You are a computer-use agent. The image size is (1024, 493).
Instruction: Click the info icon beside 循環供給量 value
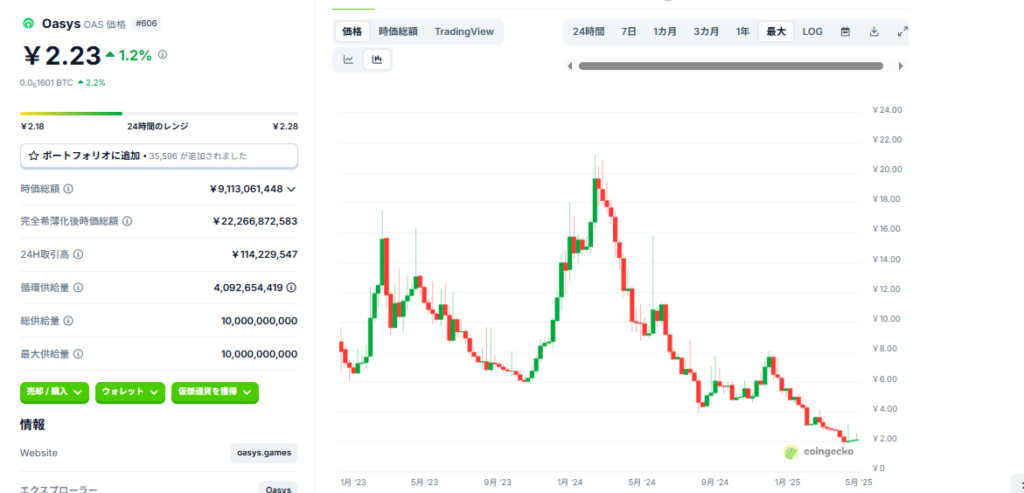point(291,288)
